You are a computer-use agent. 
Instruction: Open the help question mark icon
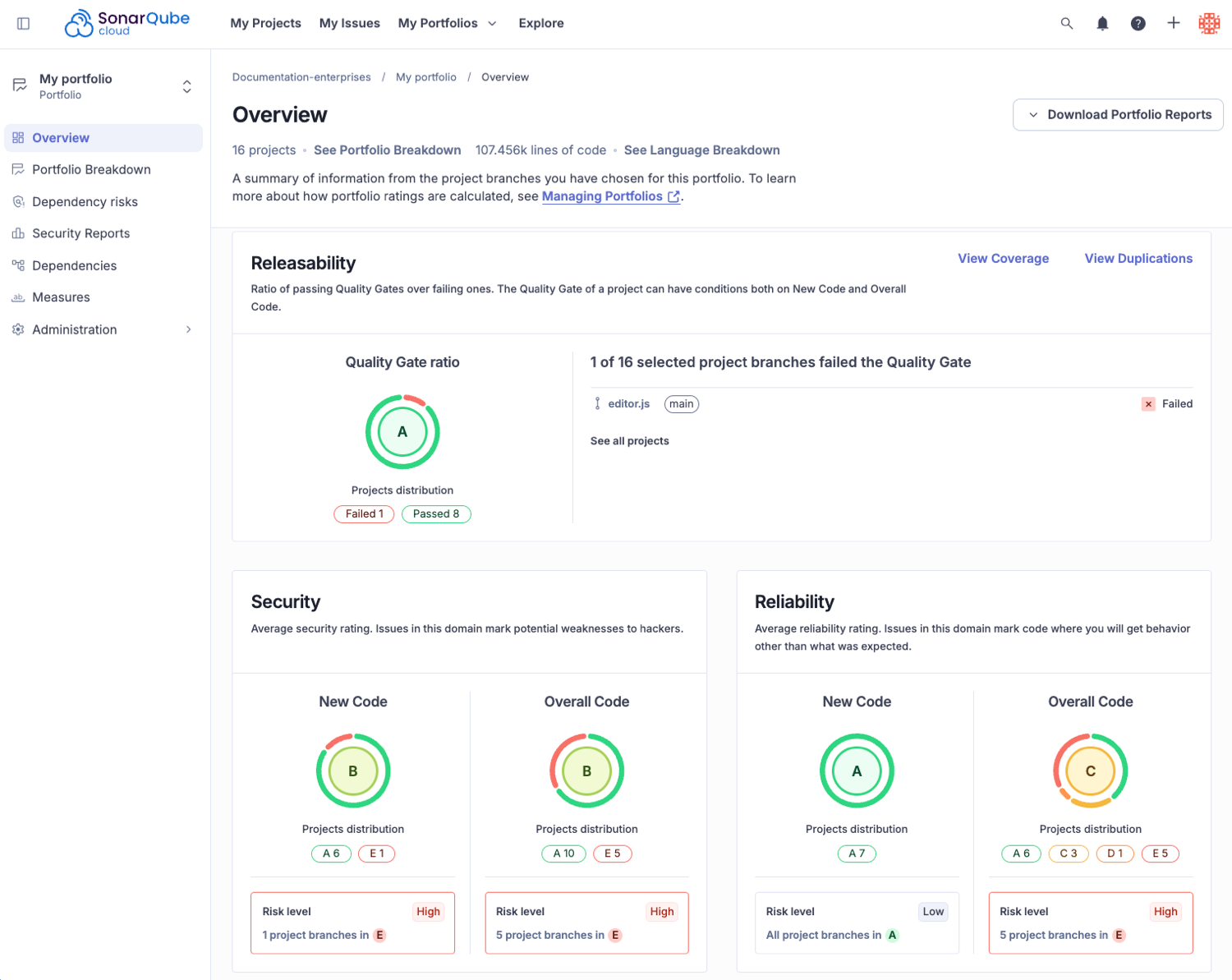[x=1138, y=23]
